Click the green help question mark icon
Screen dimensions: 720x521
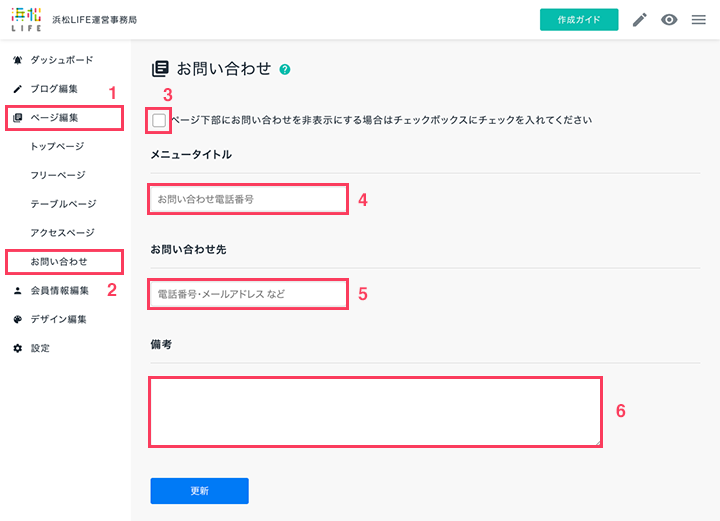(x=285, y=69)
